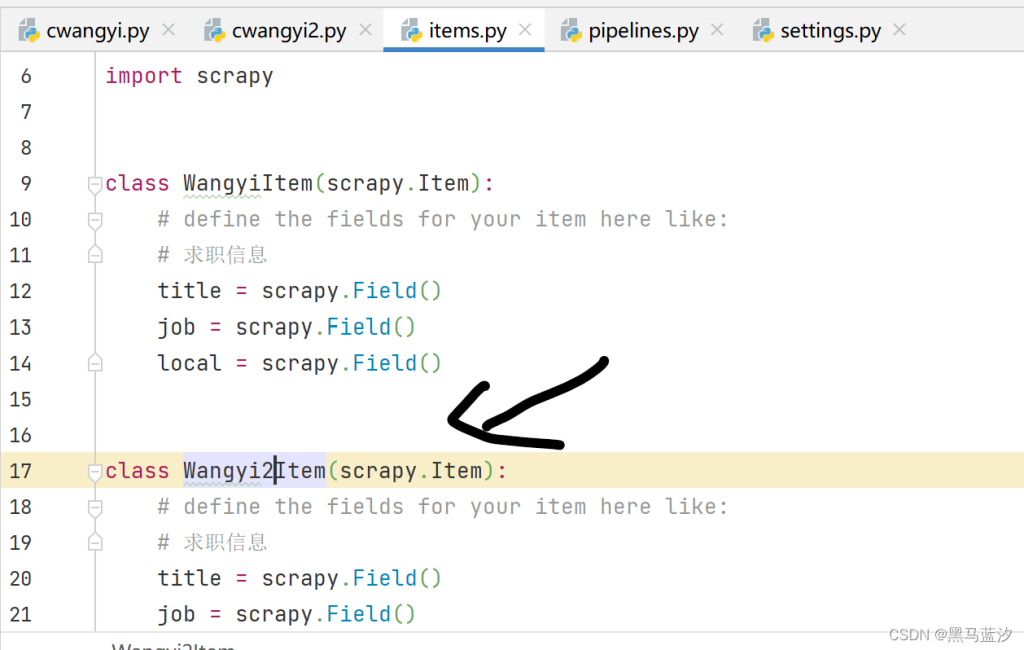The height and width of the screenshot is (650, 1024).
Task: Close the cwangyi.py tab
Action: point(168,30)
